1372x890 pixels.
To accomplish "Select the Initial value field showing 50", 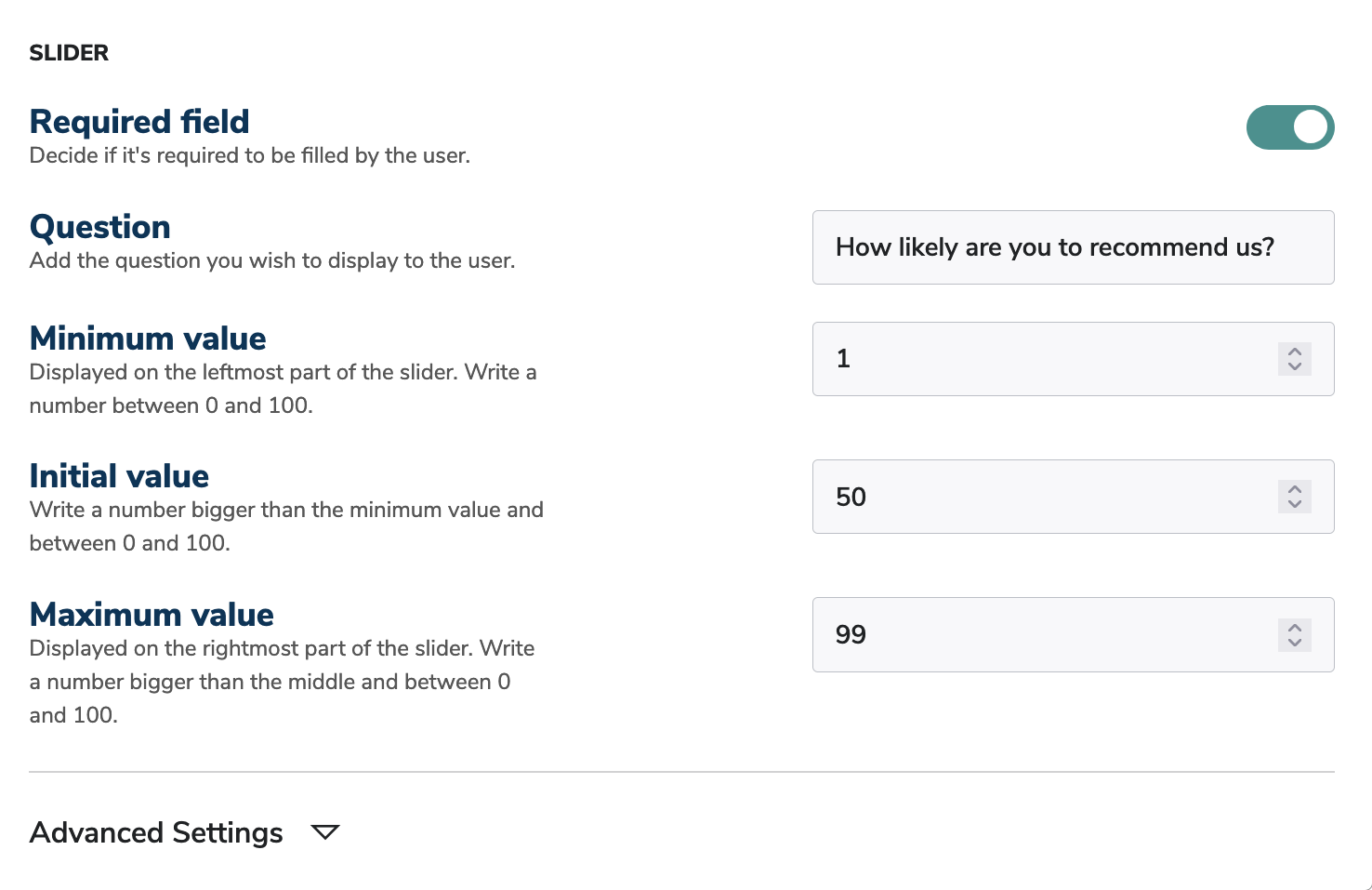I will point(1022,497).
